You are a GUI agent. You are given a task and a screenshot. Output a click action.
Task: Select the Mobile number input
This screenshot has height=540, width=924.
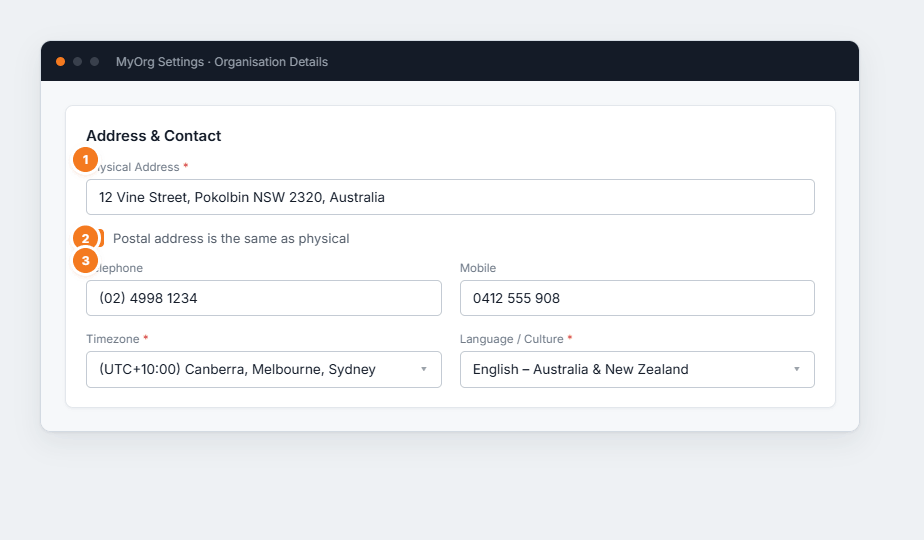[x=637, y=298]
